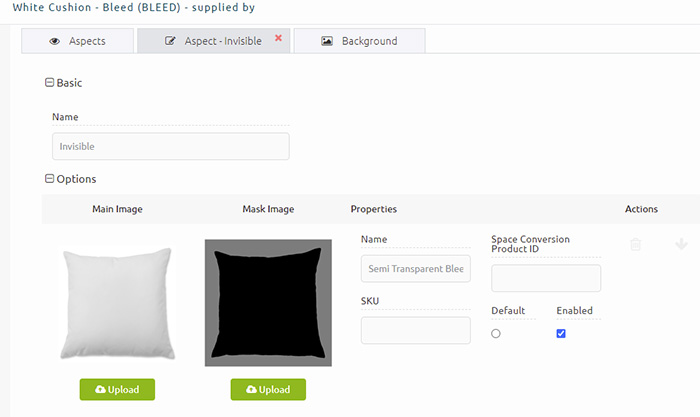Select the Default radio button

coord(496,334)
